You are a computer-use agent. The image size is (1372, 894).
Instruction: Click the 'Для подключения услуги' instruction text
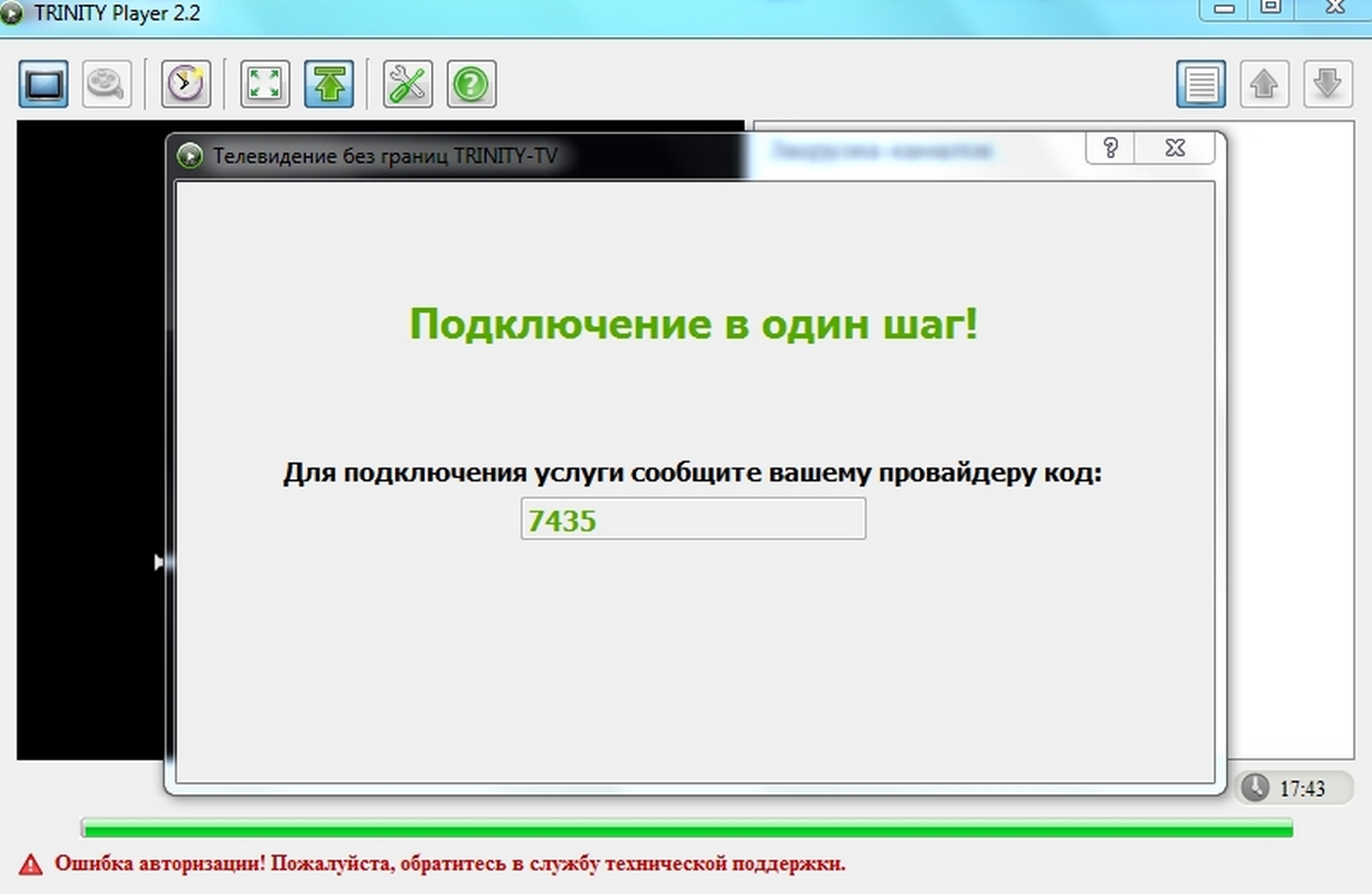(693, 472)
